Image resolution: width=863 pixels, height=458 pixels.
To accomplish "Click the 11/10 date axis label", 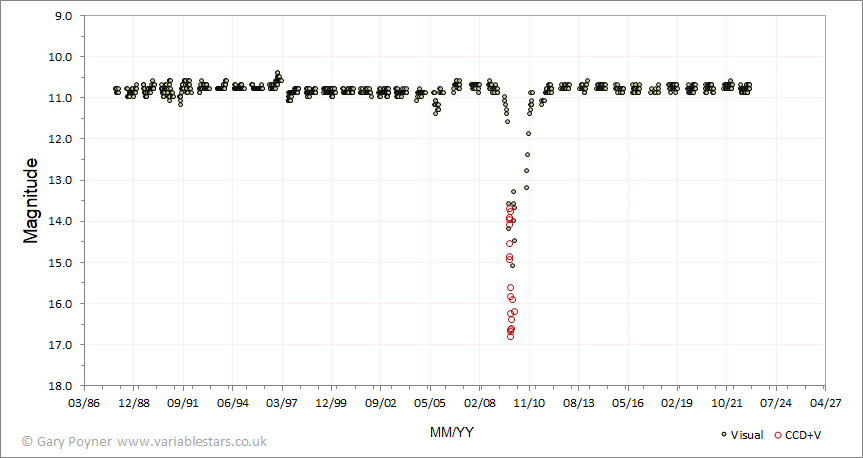I will 529,402.
